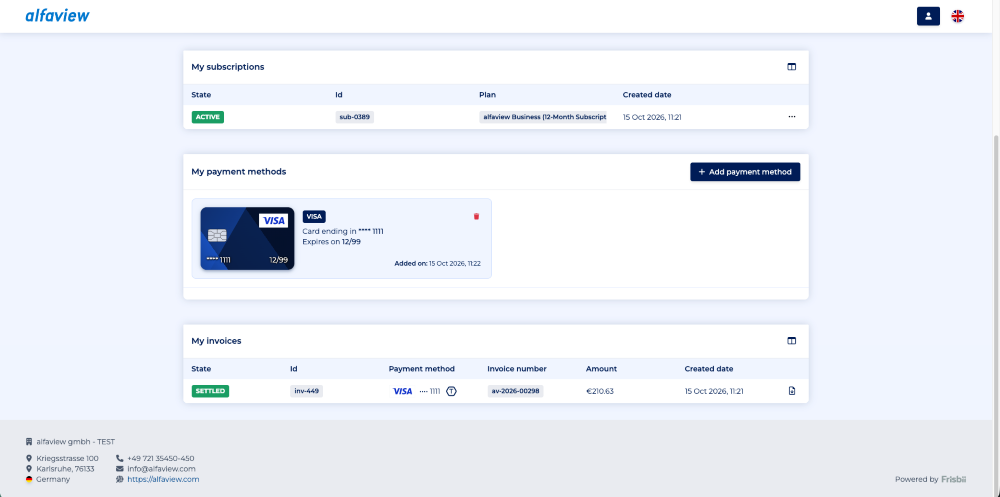Click the Visa logo in invoice row

pyautogui.click(x=402, y=391)
